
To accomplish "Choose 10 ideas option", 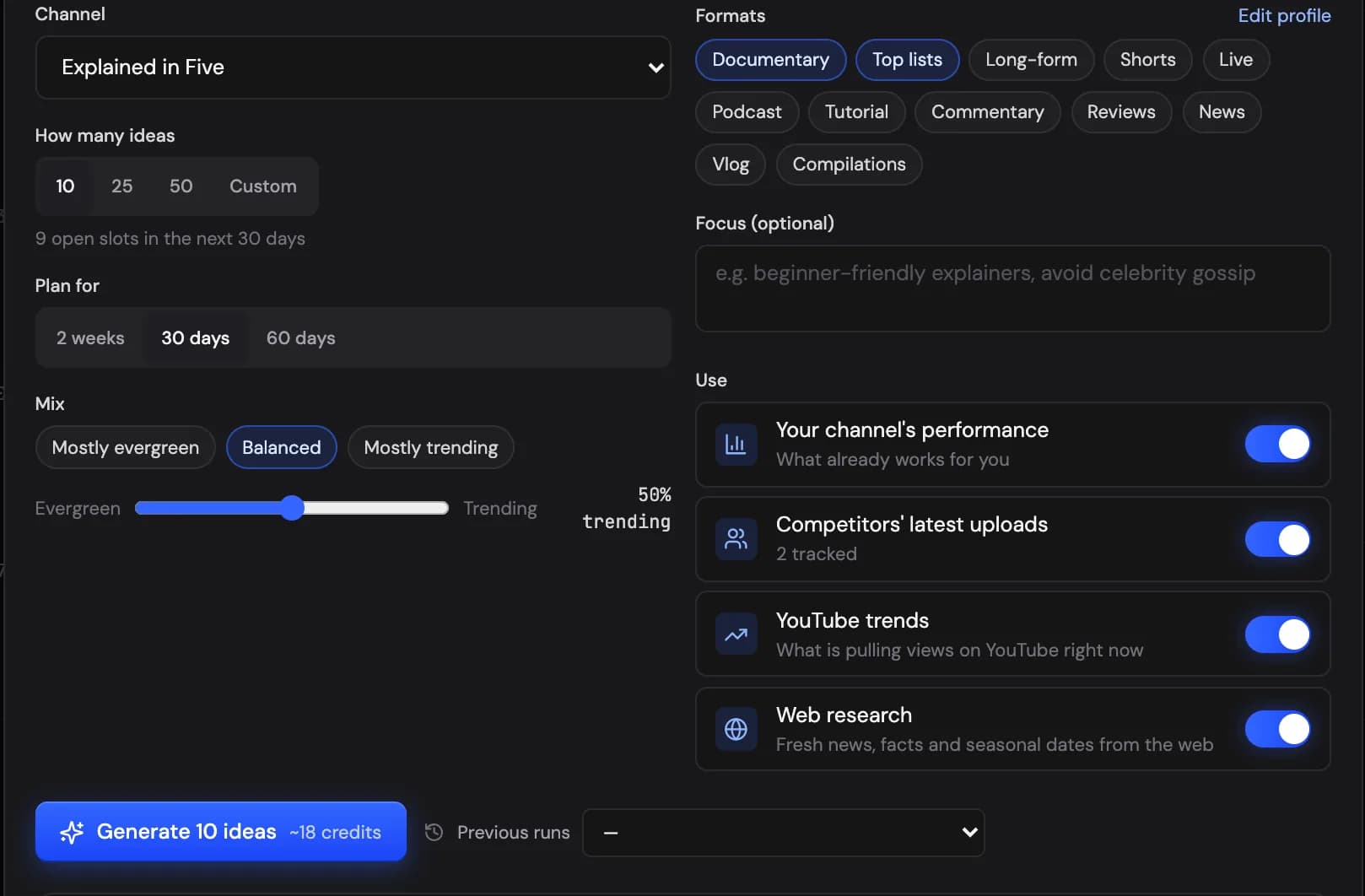I will click(x=65, y=186).
